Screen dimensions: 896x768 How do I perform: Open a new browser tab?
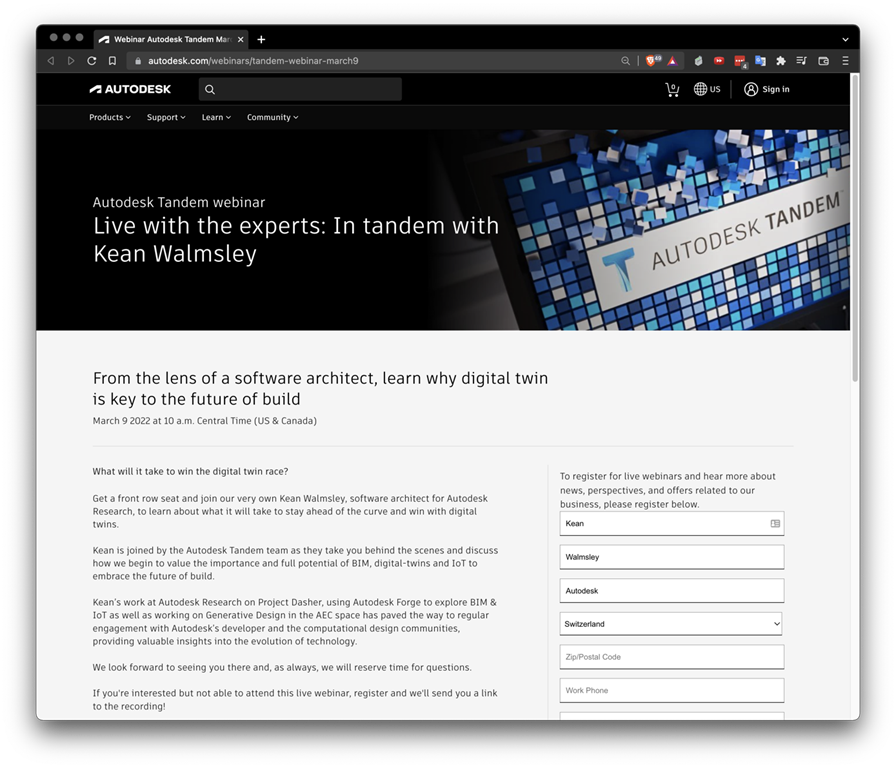(x=261, y=39)
